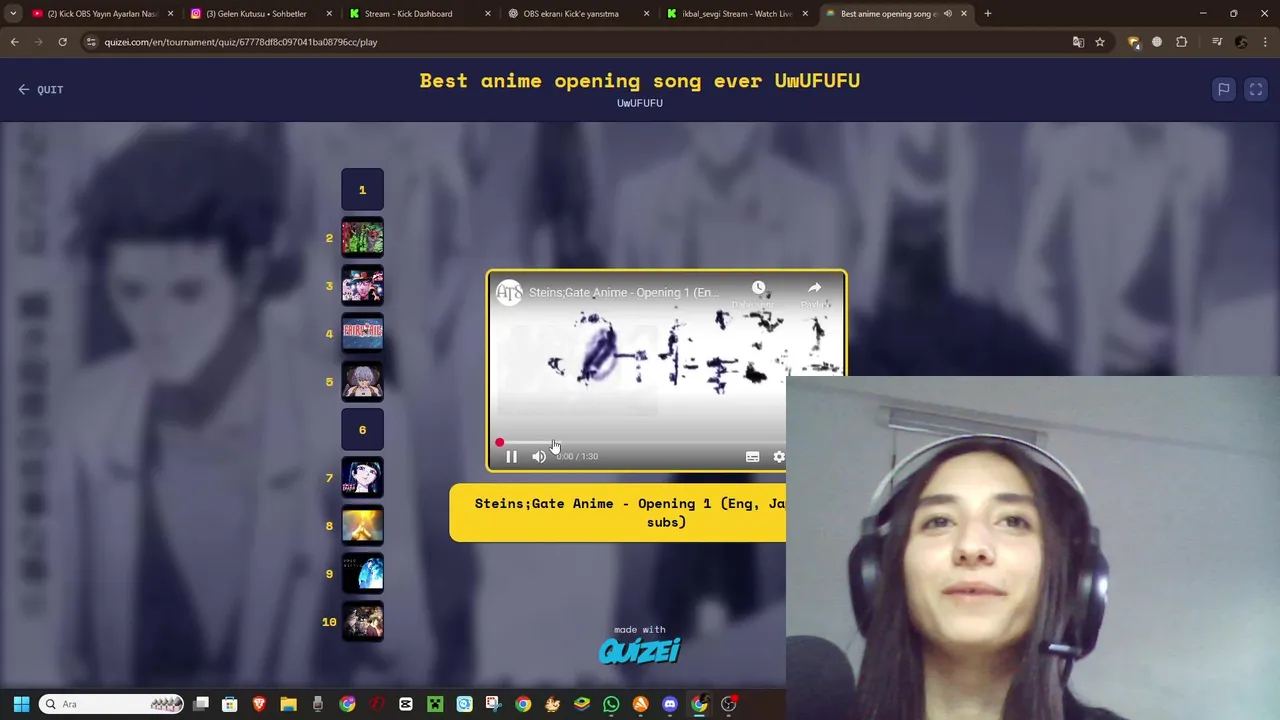
Task: Click rank 4 Fairy Tail thumbnail
Action: pos(362,334)
